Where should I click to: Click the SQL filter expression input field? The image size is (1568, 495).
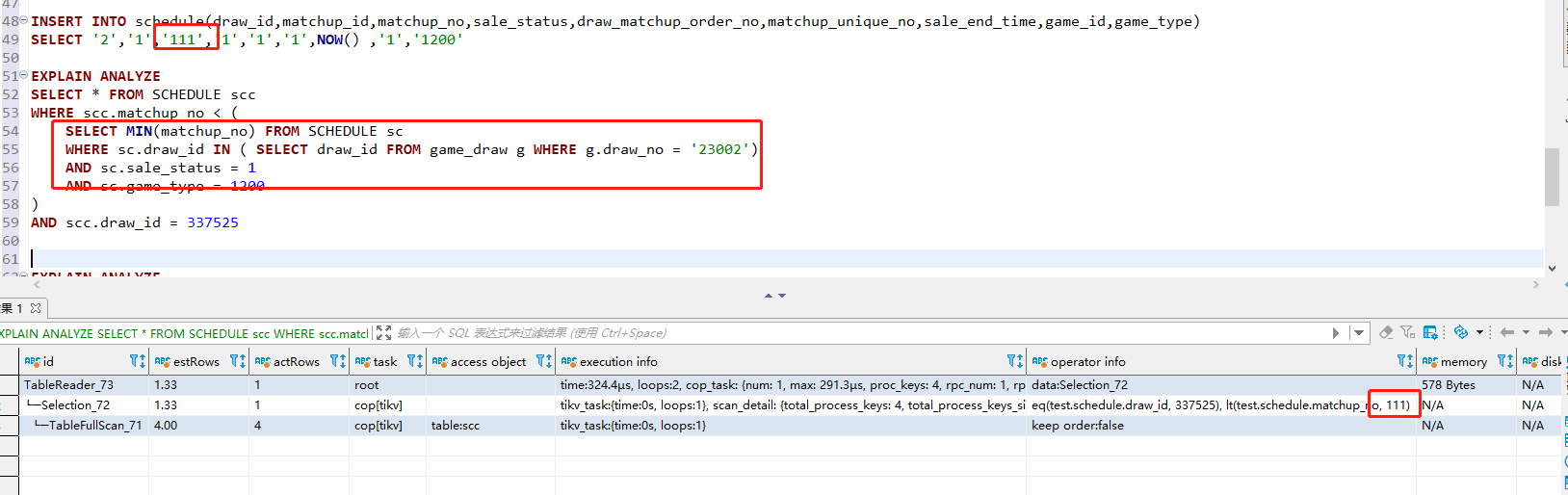(848, 333)
